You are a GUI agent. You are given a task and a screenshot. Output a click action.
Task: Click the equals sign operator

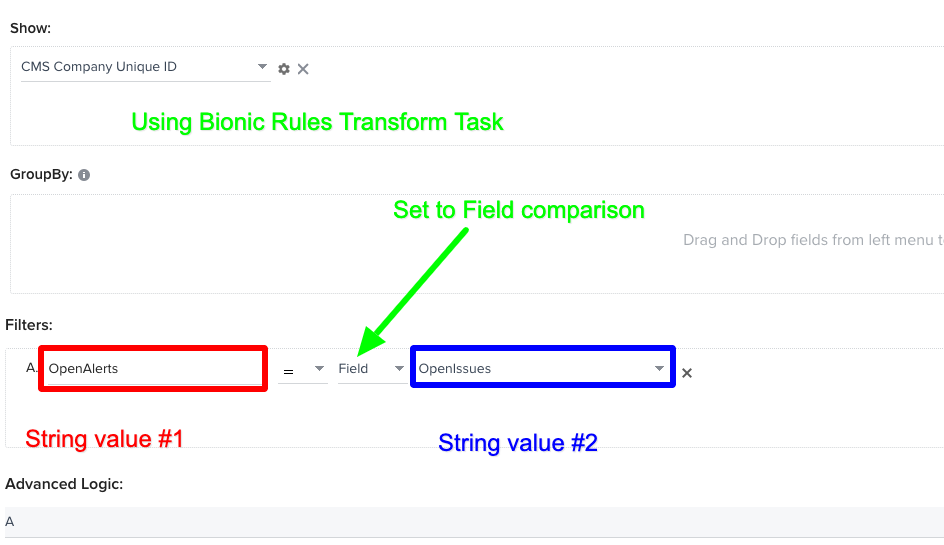click(288, 372)
